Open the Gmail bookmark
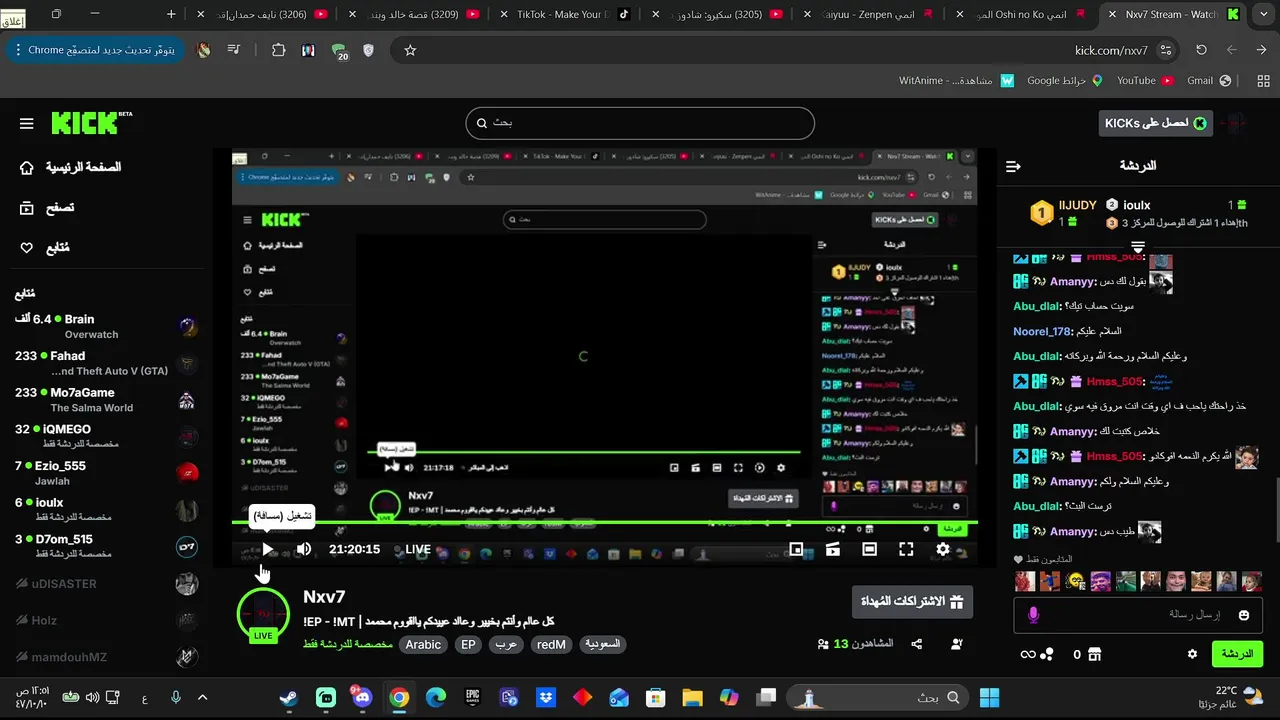This screenshot has height=720, width=1280. point(1208,80)
